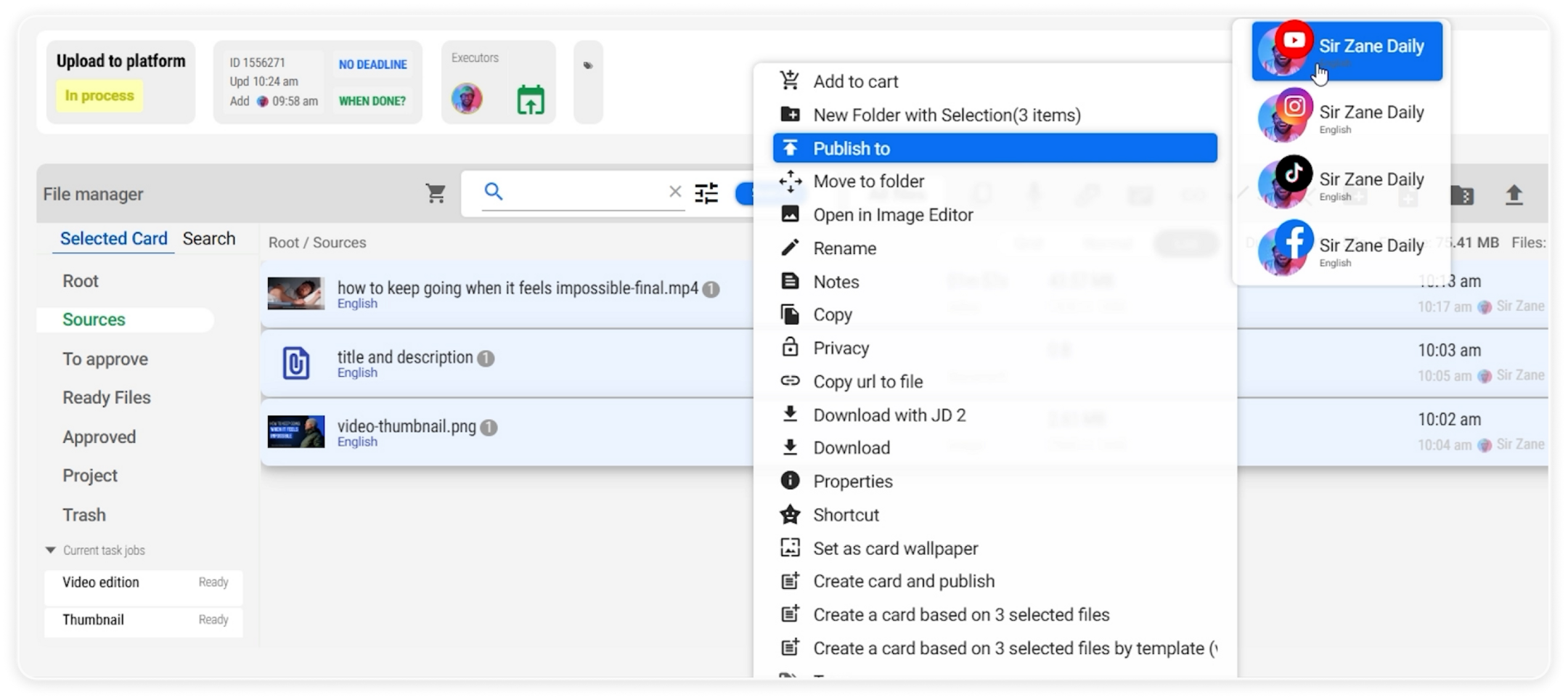Select Sir Zane Daily Facebook page
Screen dimensions: 1568x700
[x=1347, y=251]
